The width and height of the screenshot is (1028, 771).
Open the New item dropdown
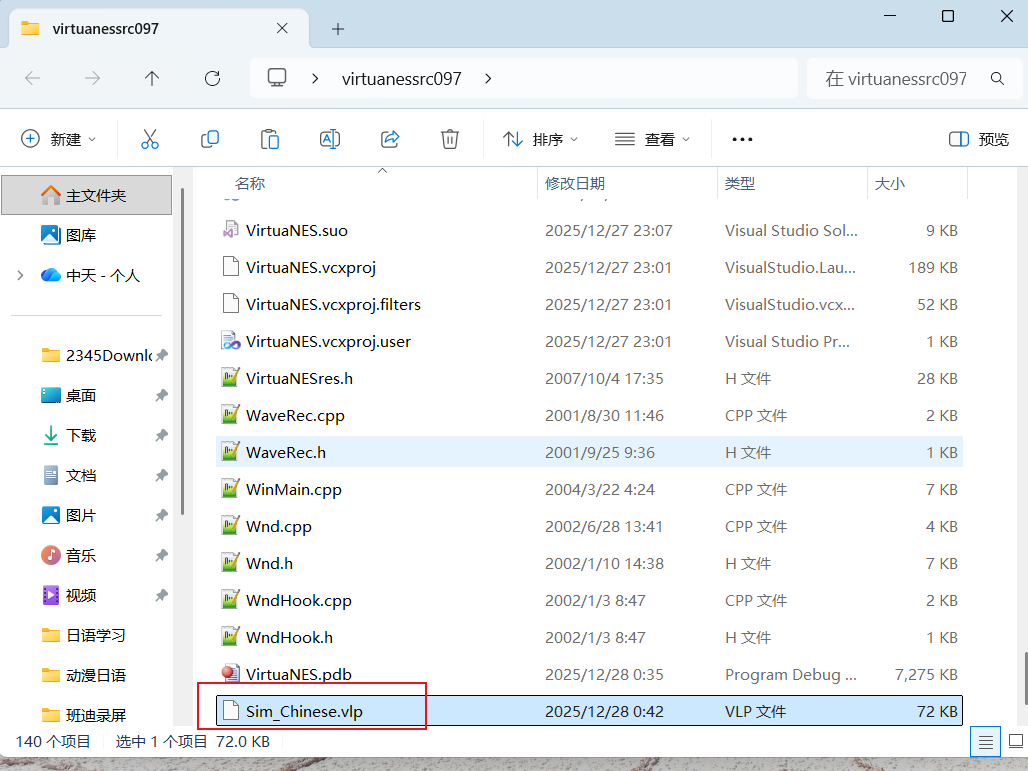[58, 139]
